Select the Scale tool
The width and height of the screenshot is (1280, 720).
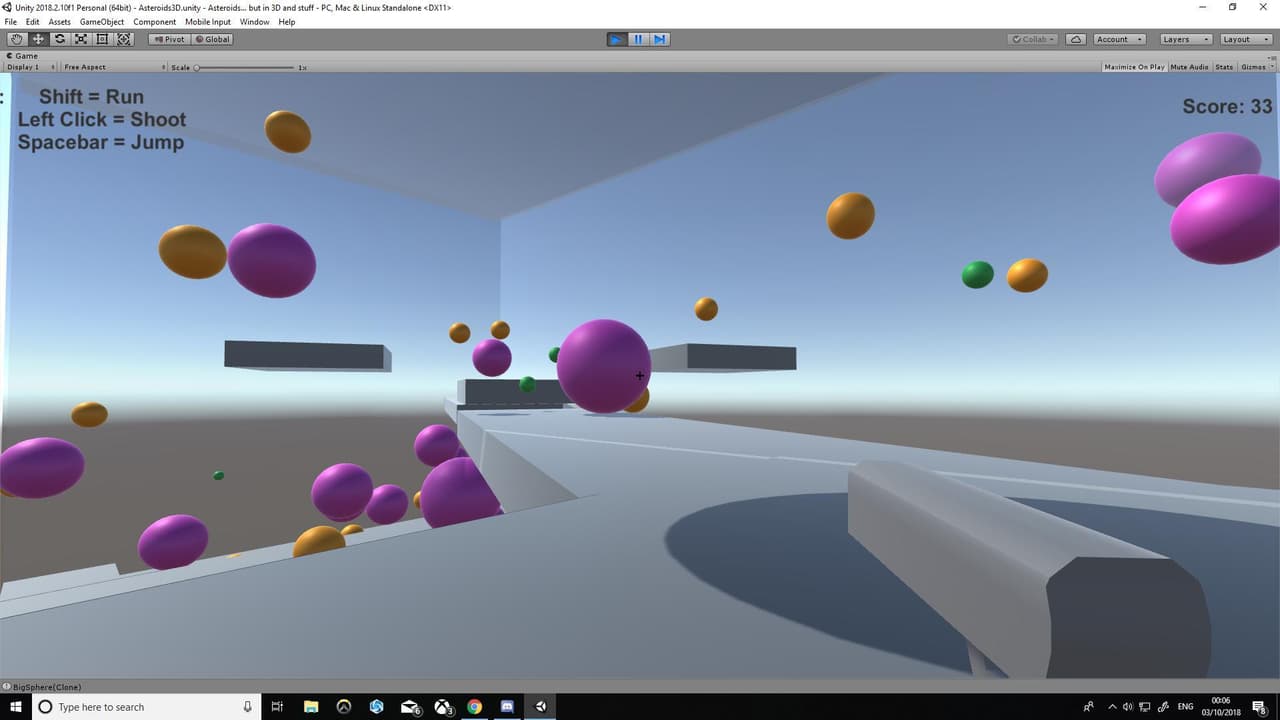click(x=81, y=39)
